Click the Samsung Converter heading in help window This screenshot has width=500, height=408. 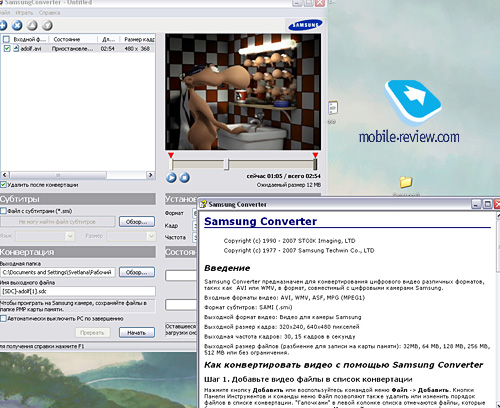(x=260, y=221)
